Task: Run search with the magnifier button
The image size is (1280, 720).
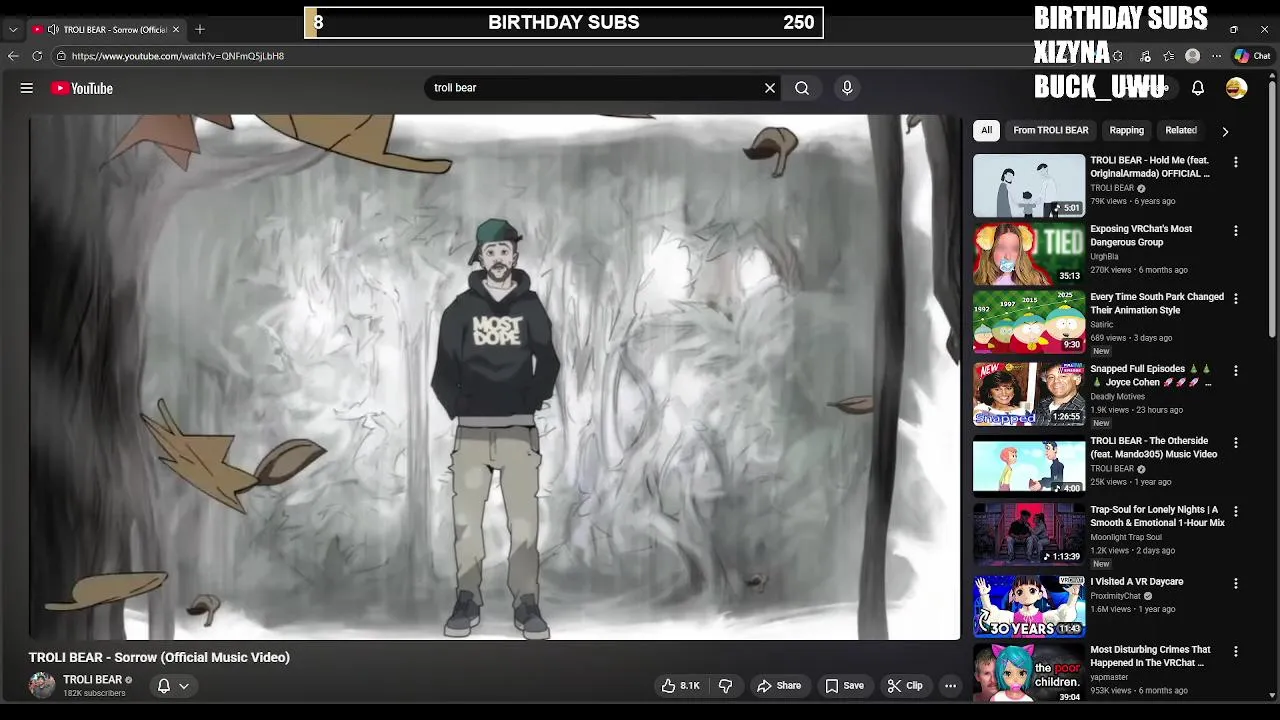Action: pos(802,88)
